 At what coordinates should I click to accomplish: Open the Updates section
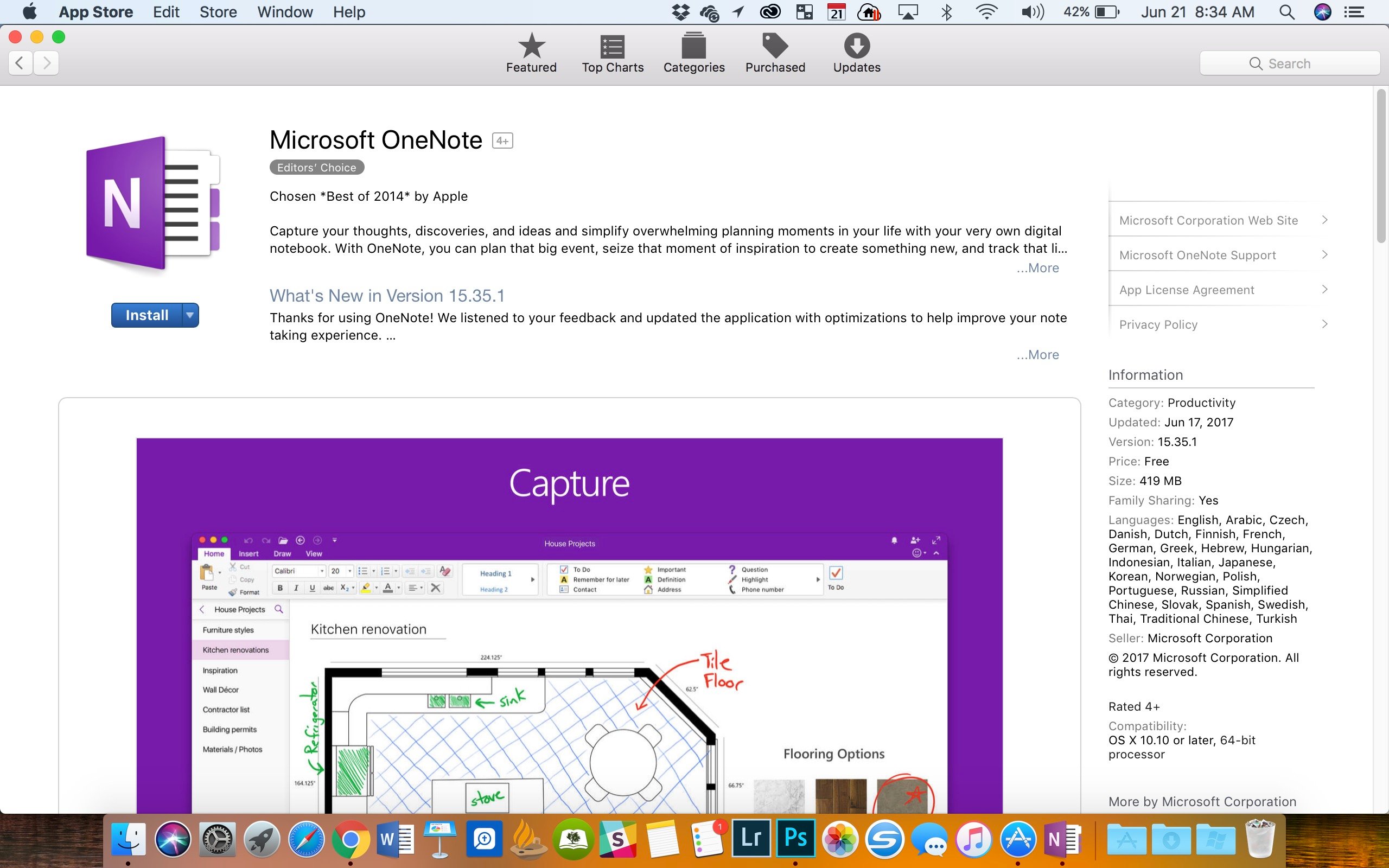tap(856, 53)
